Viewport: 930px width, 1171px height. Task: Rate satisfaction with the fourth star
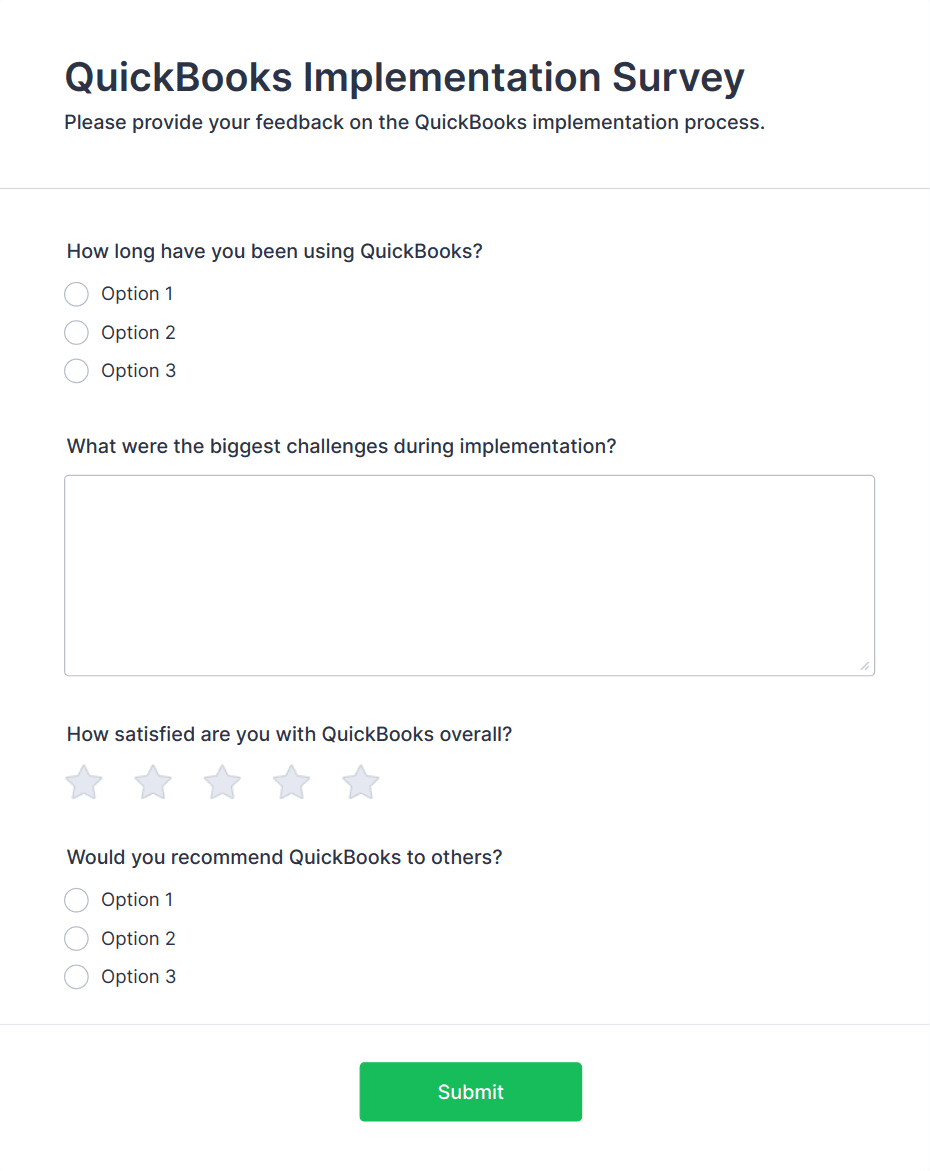point(291,782)
